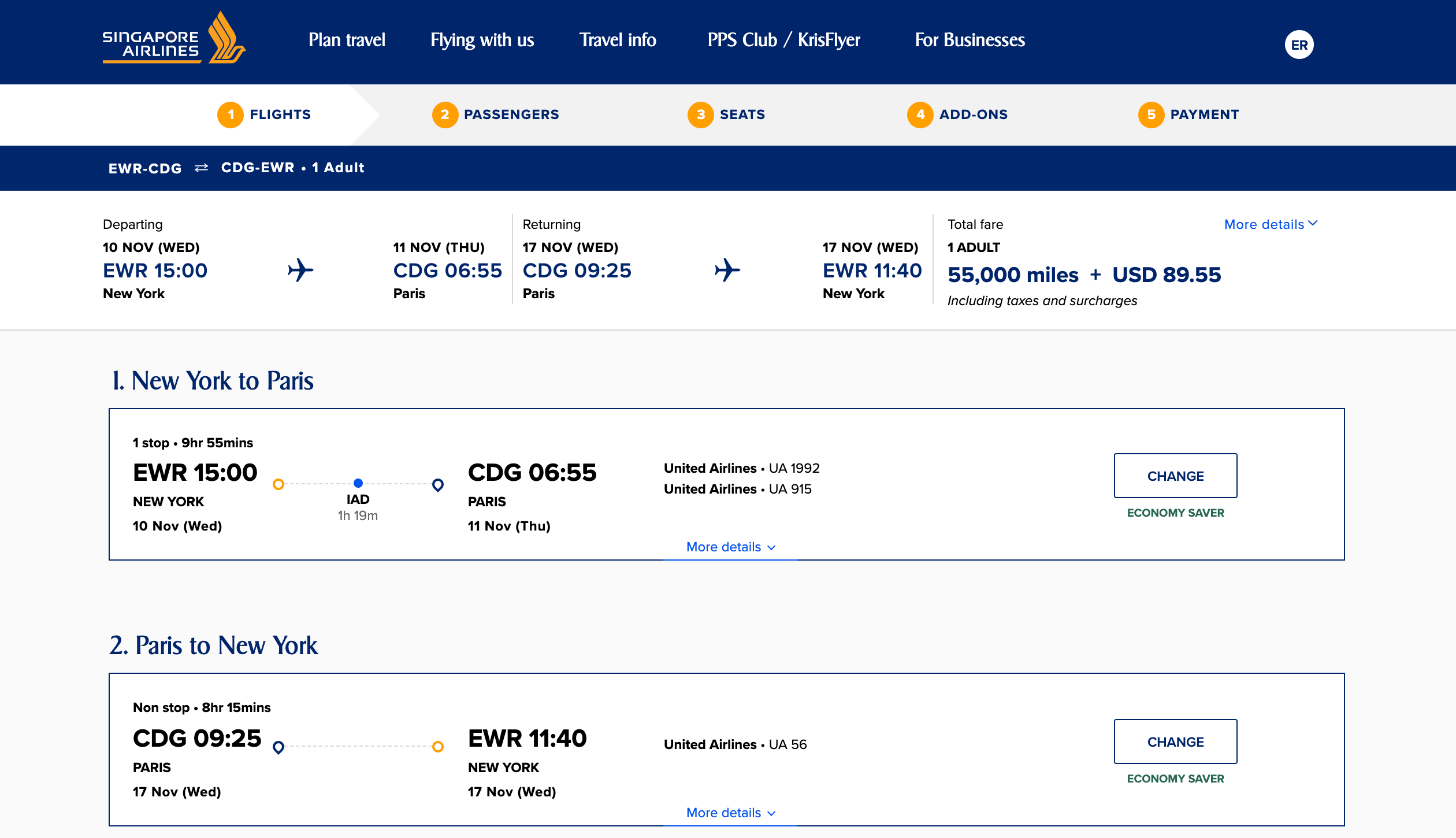This screenshot has width=1456, height=838.
Task: Go to the Add-ons step tab
Action: (x=957, y=114)
